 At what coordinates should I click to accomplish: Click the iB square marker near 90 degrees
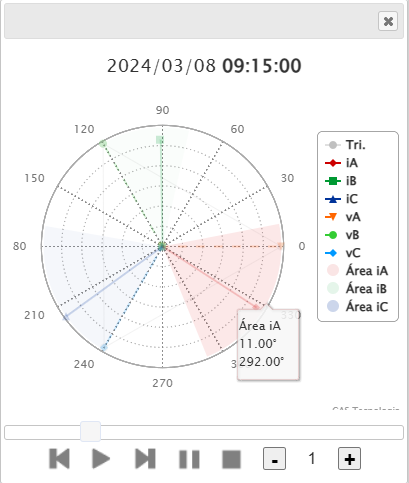point(160,140)
